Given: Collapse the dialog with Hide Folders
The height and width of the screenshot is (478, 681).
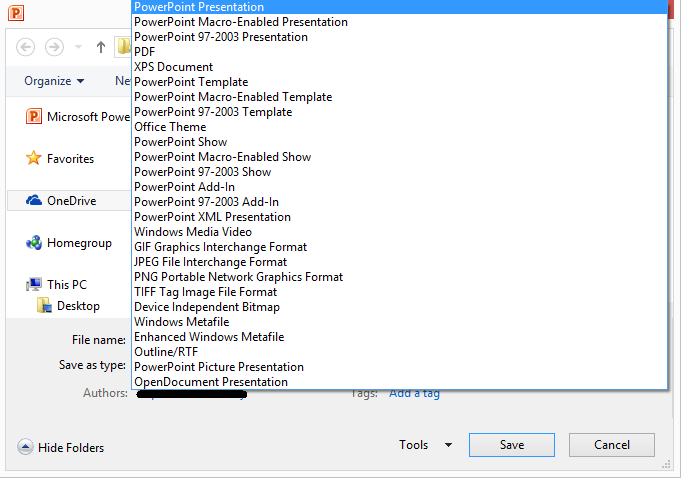Looking at the screenshot, I should point(70,448).
